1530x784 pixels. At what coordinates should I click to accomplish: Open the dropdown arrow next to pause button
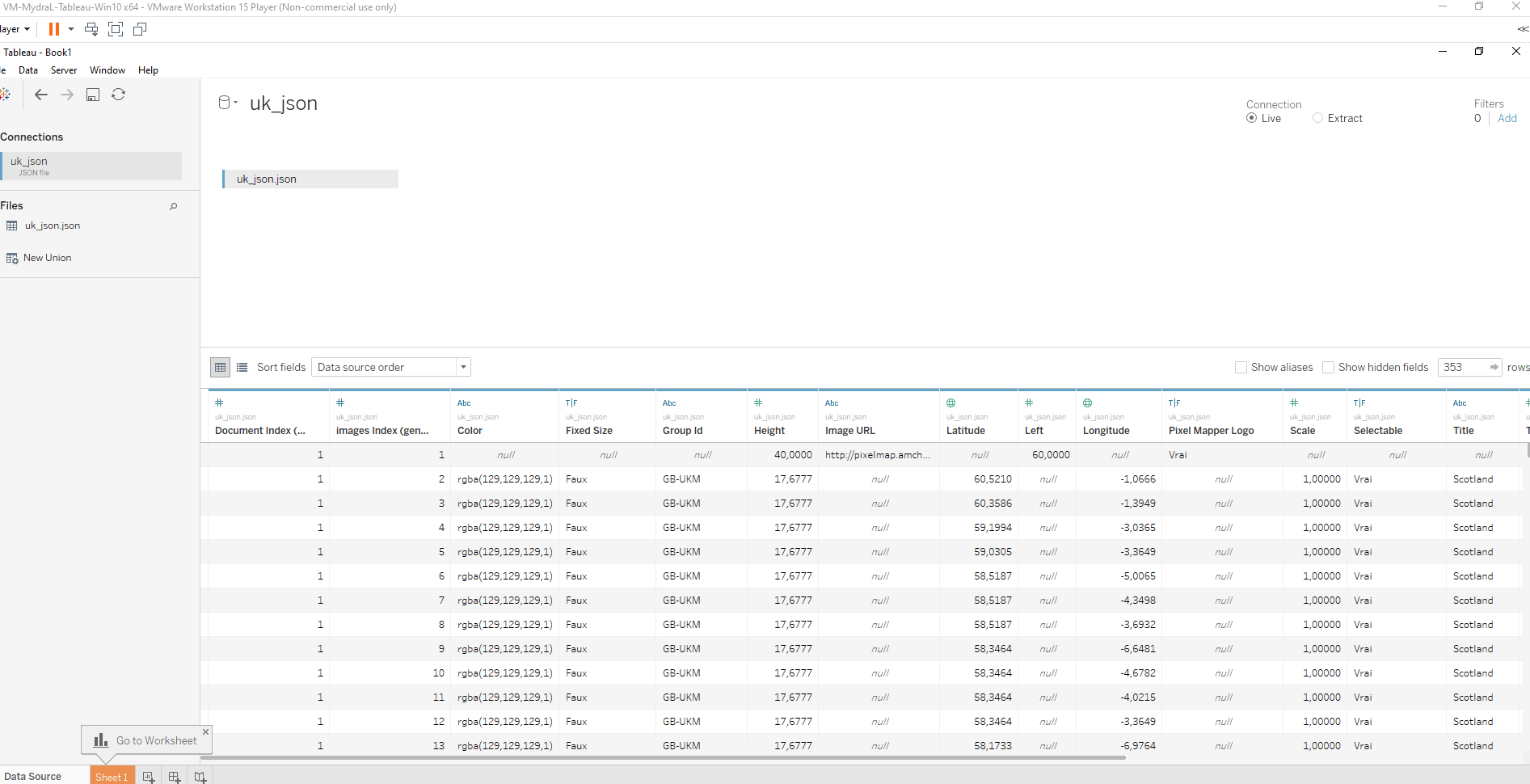click(x=71, y=29)
